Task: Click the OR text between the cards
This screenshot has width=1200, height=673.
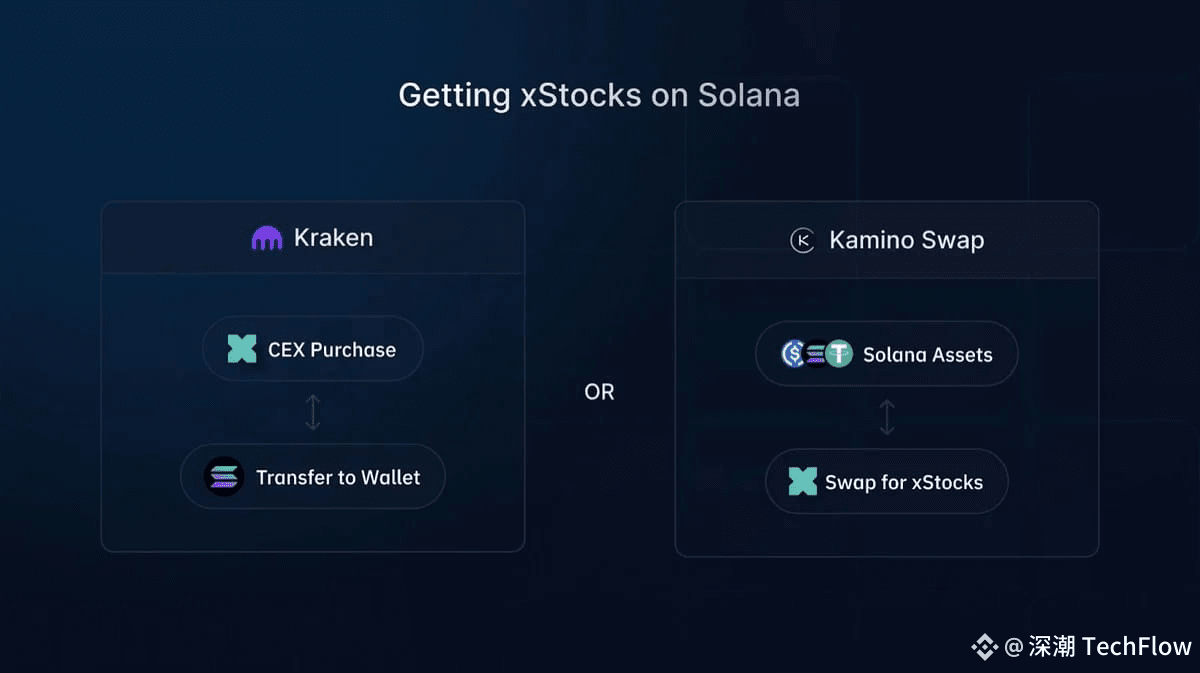Action: tap(600, 392)
